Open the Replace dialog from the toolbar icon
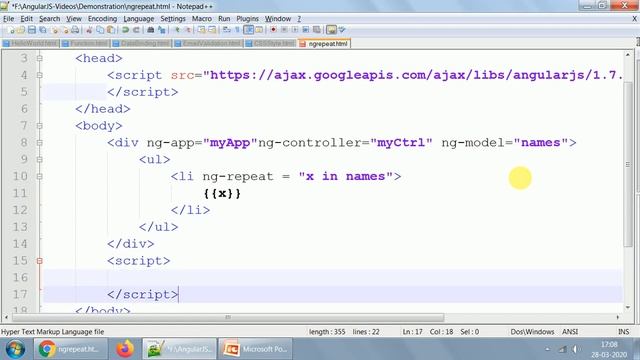The image size is (640, 360). click(x=162, y=30)
